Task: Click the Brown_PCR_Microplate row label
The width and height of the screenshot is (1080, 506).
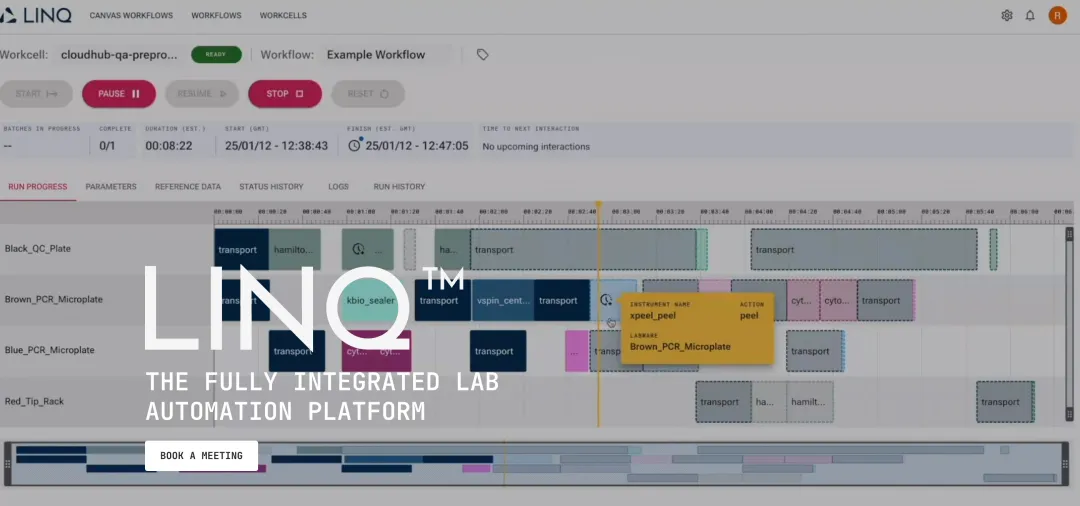Action: coord(54,299)
